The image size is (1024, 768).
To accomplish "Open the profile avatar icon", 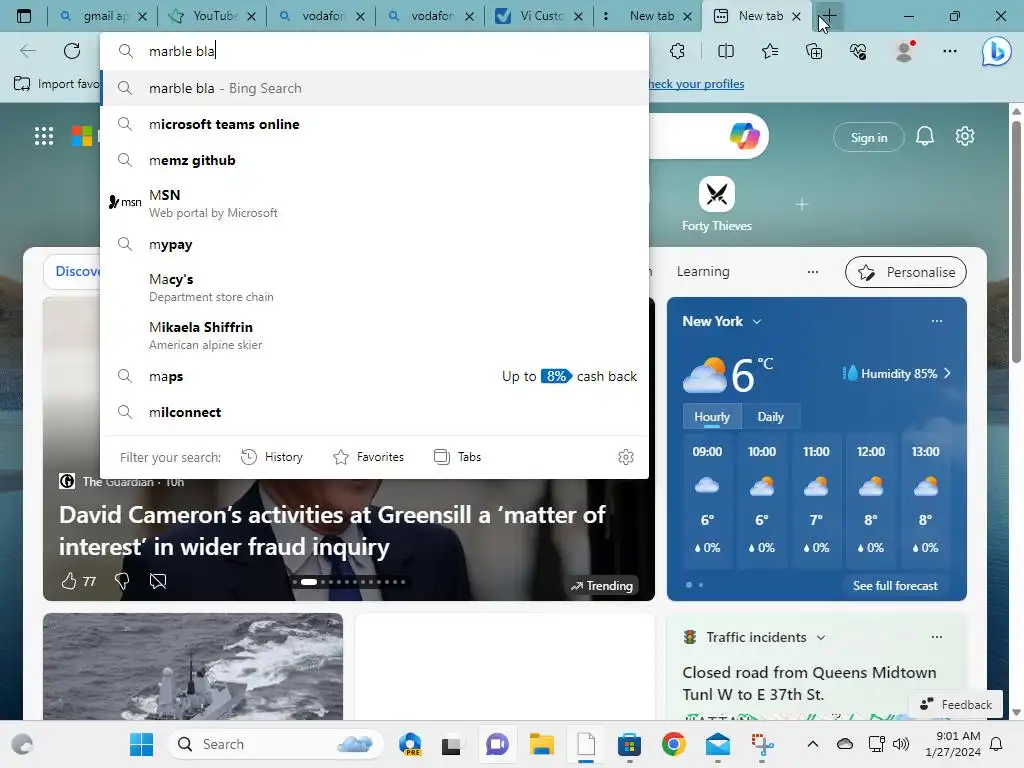I will pos(904,51).
